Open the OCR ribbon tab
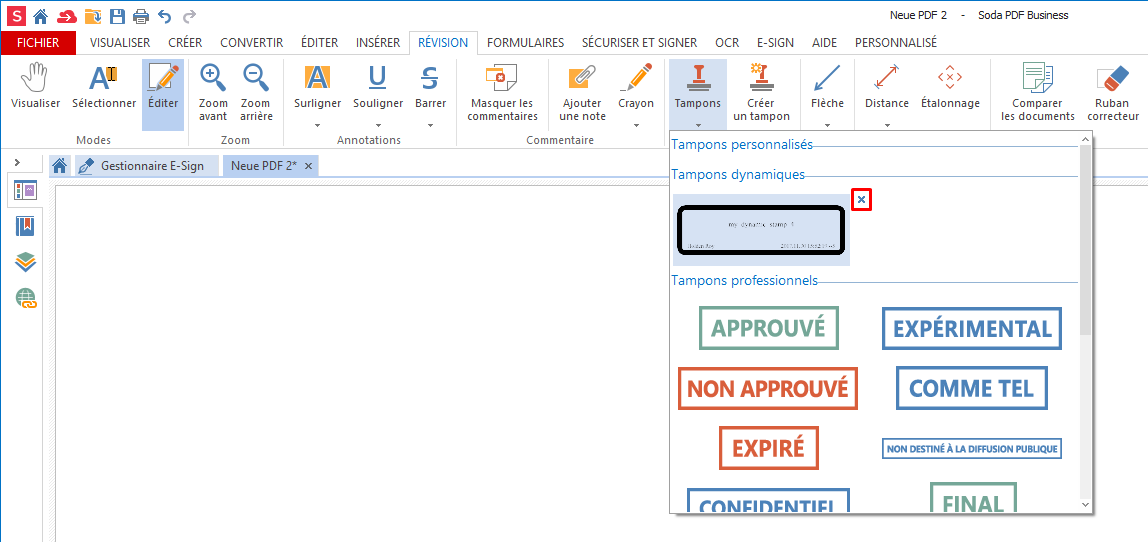 point(727,42)
